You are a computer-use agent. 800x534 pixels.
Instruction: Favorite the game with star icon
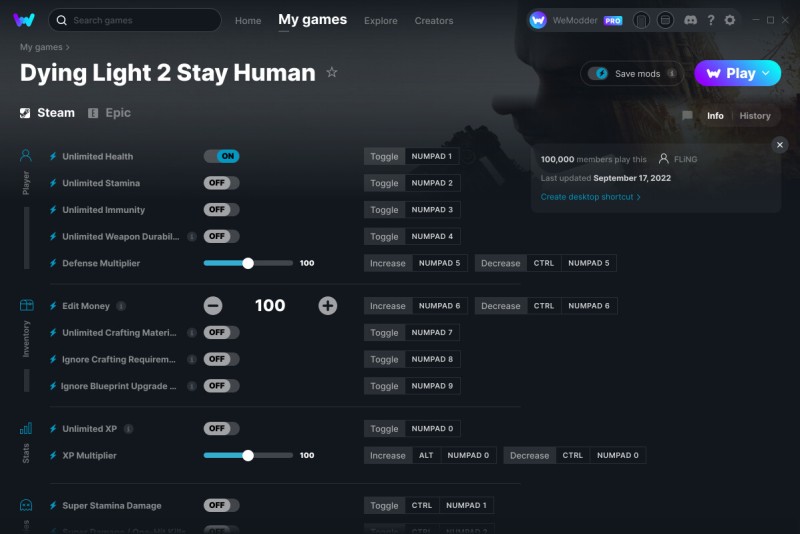(x=332, y=72)
